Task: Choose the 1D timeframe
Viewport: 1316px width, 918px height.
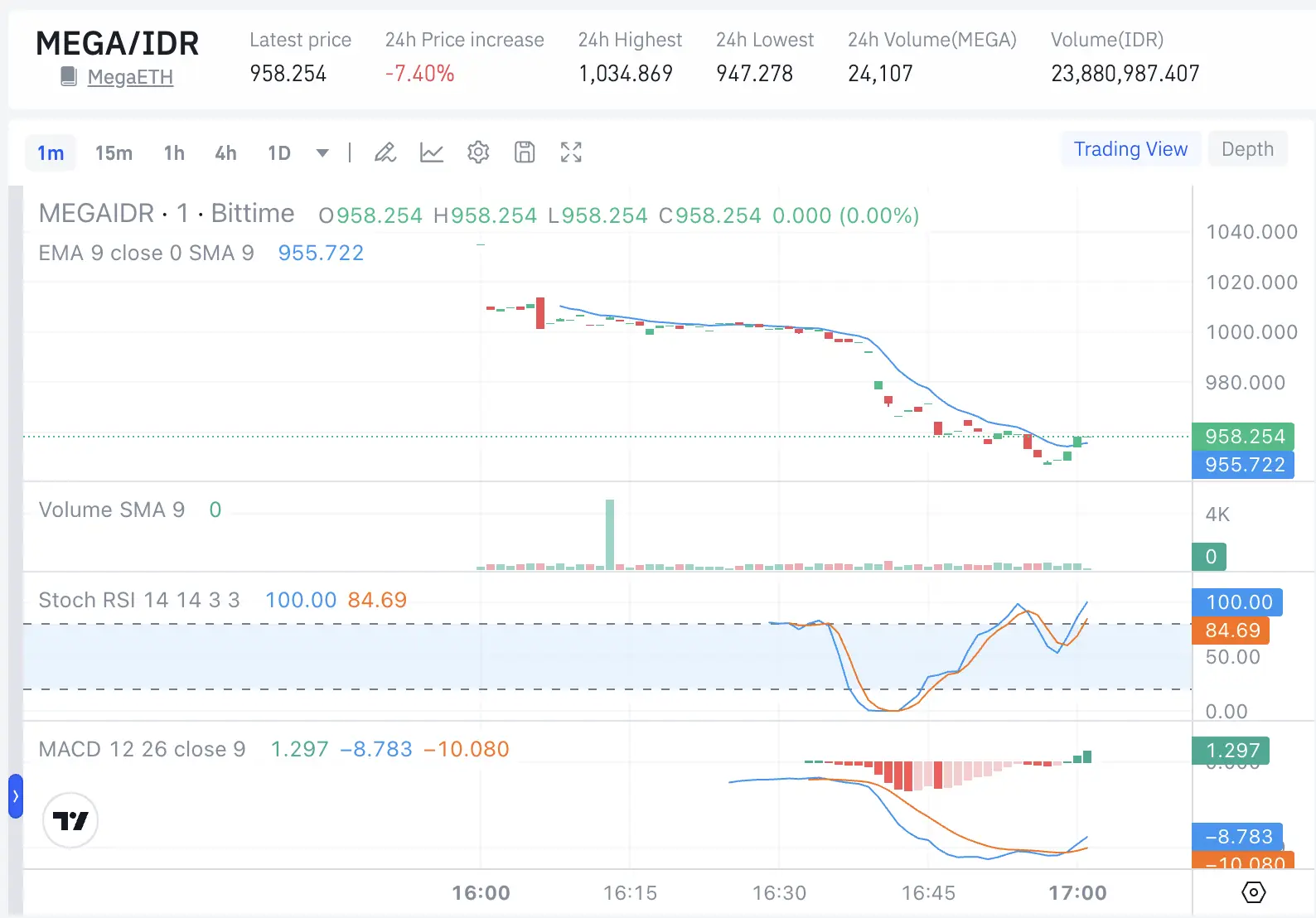Action: (279, 152)
